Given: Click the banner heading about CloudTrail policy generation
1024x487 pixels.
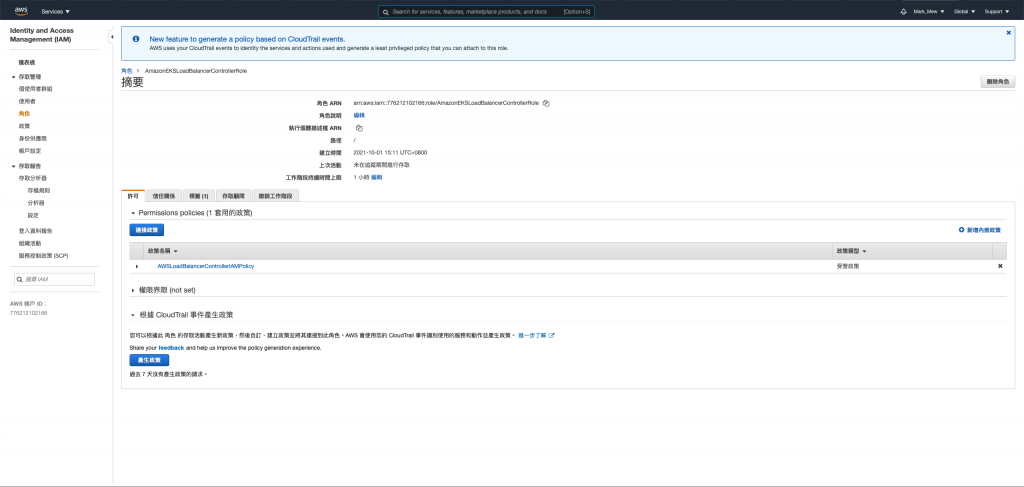Looking at the screenshot, I should (248, 39).
